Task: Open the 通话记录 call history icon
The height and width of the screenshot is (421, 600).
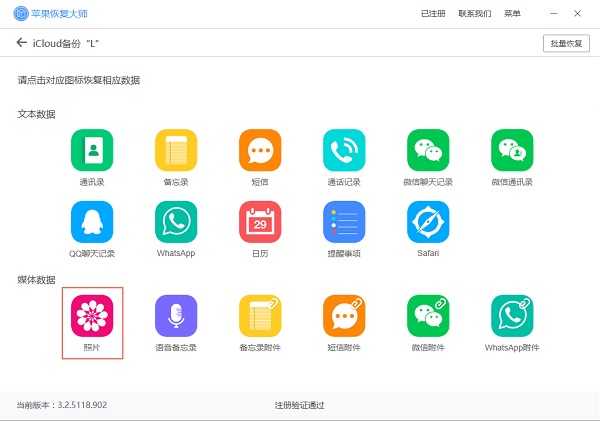Action: 344,150
